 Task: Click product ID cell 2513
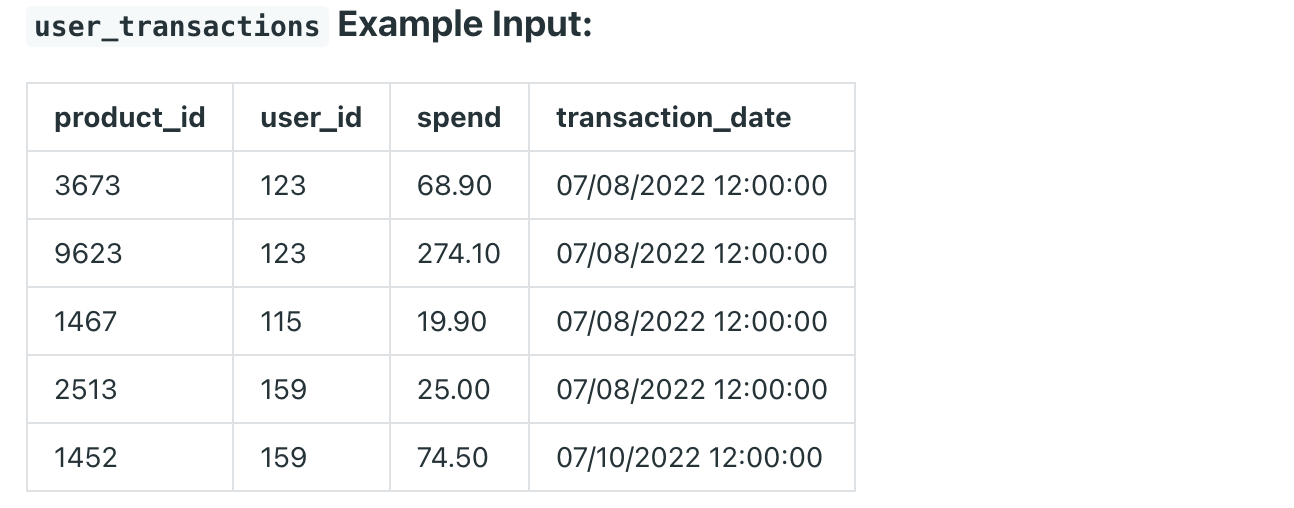coord(86,390)
